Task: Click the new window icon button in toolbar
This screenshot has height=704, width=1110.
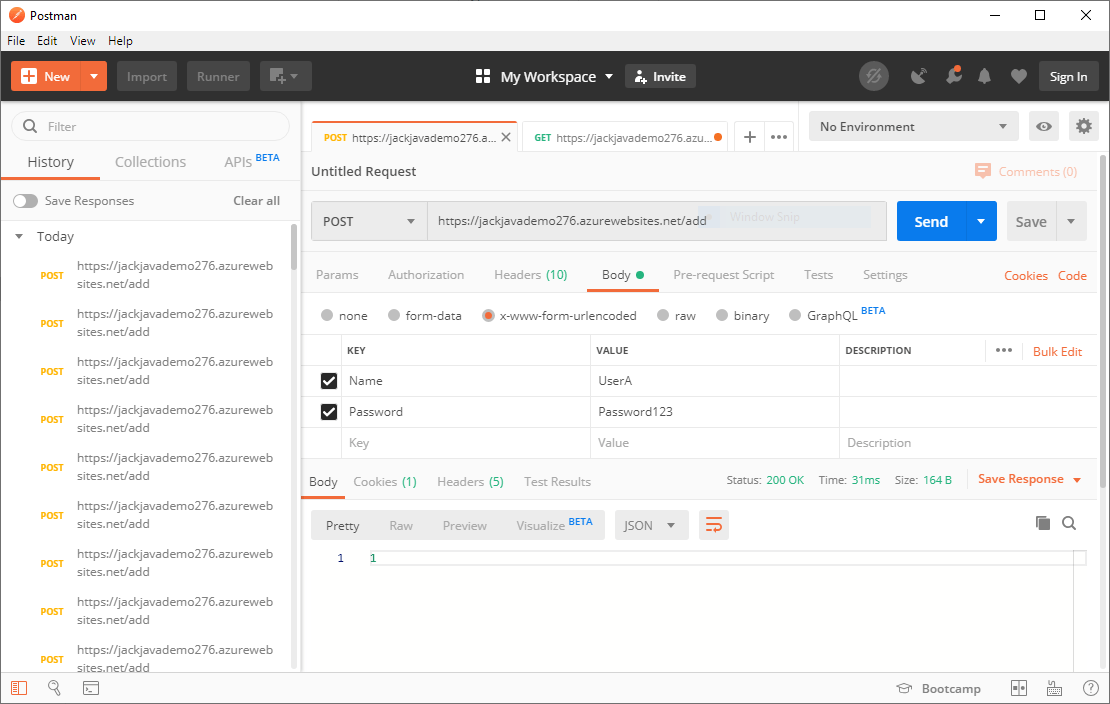Action: (x=285, y=76)
